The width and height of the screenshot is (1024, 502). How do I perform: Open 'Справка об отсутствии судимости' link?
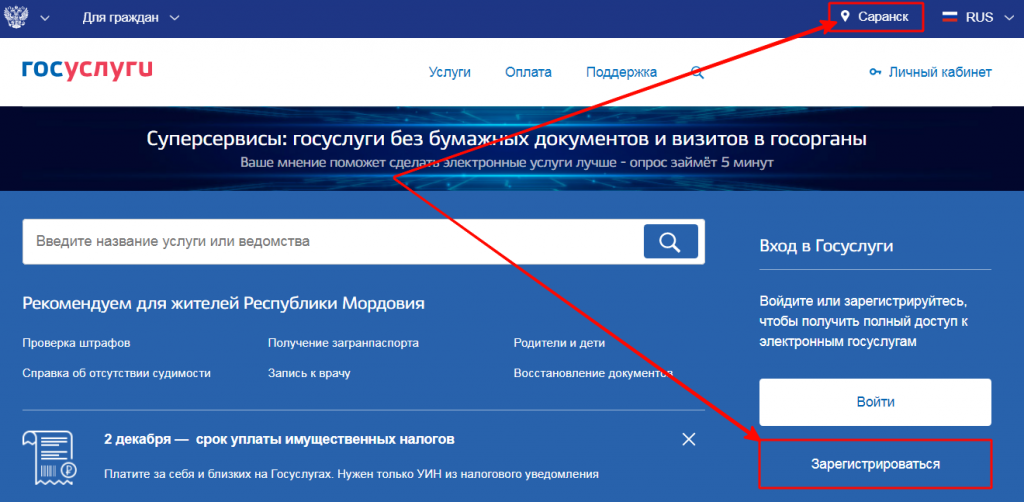[116, 373]
